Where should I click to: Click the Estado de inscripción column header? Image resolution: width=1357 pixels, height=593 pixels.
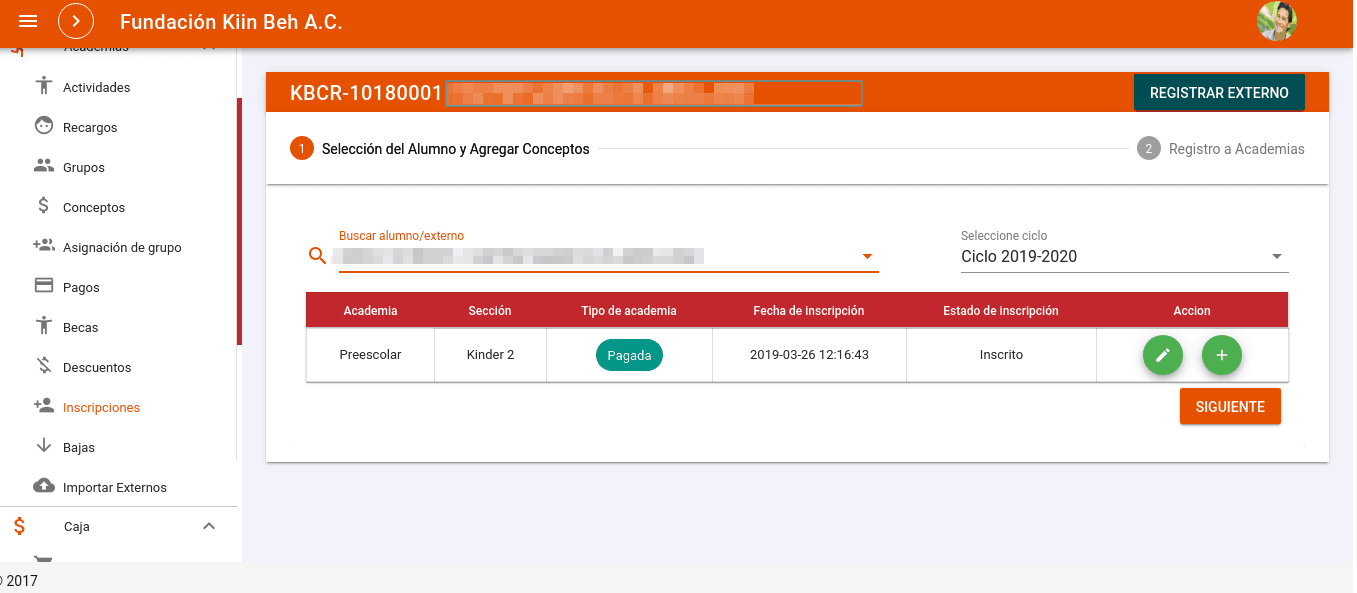[x=1001, y=311]
